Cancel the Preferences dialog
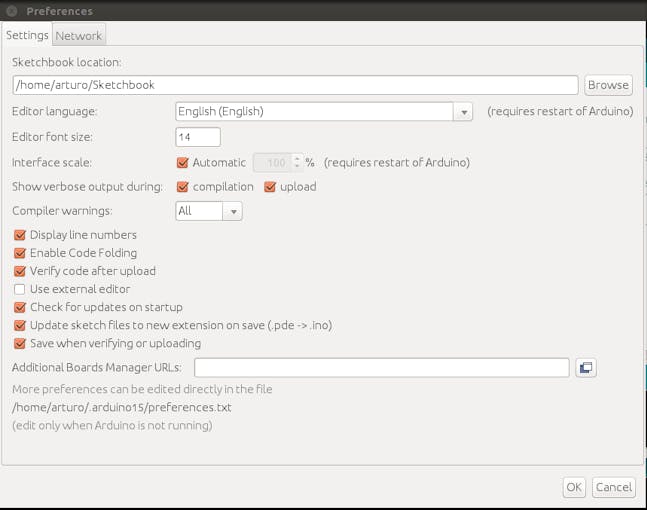Screen dimensions: 647x510 coord(614,487)
